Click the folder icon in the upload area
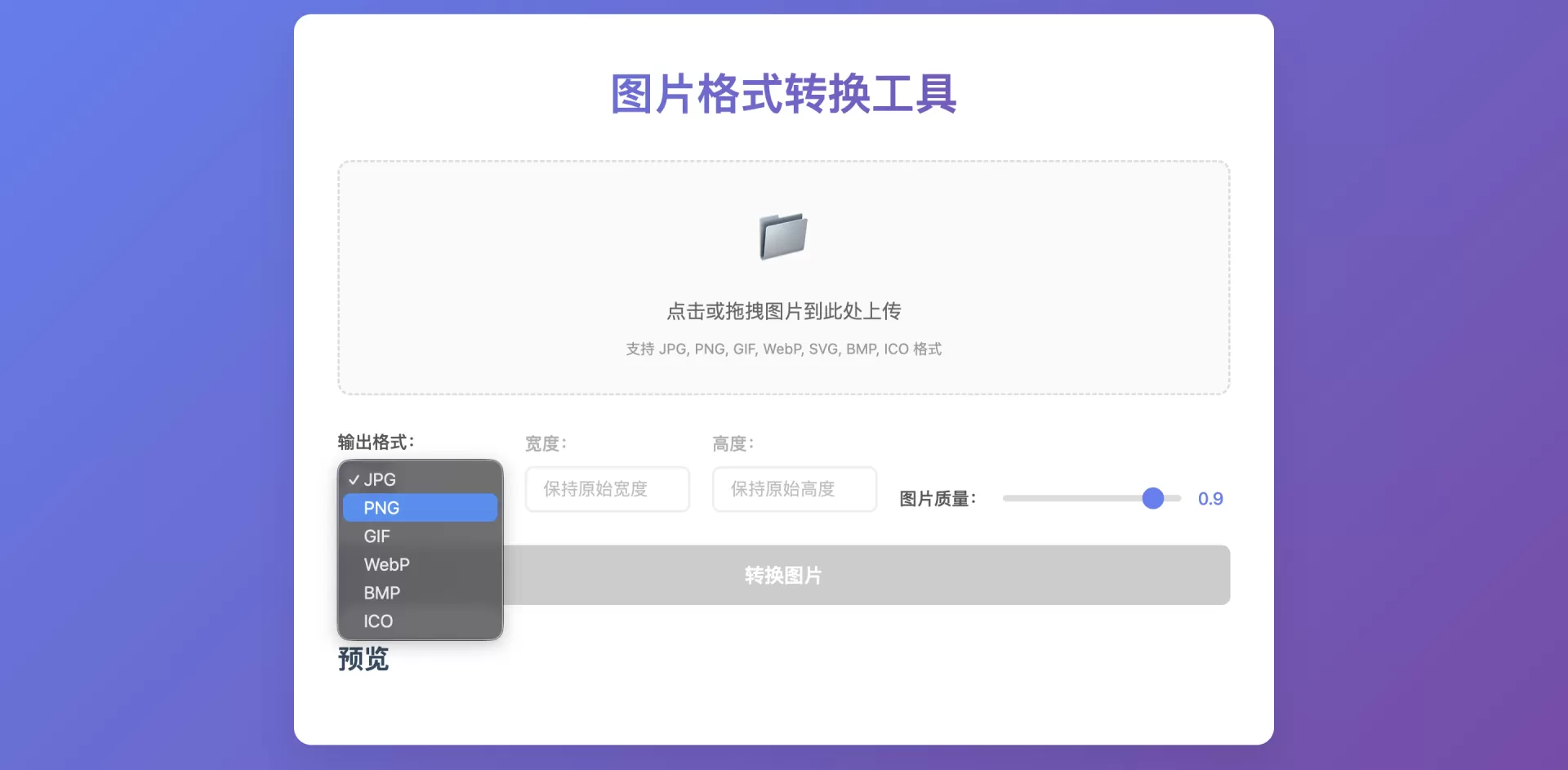This screenshot has width=1568, height=770. (782, 237)
